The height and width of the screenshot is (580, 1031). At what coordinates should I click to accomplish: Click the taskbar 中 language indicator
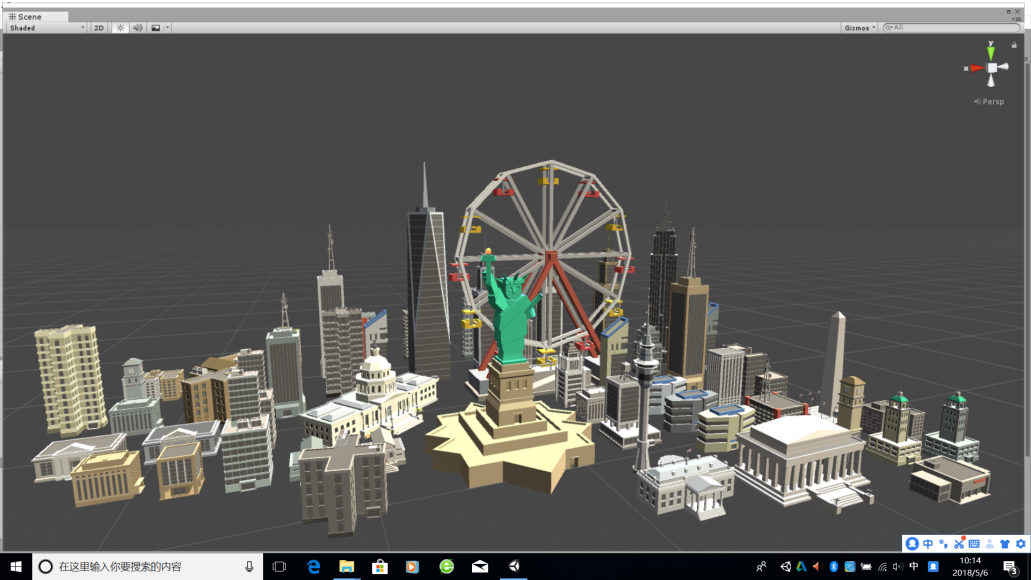[x=914, y=566]
